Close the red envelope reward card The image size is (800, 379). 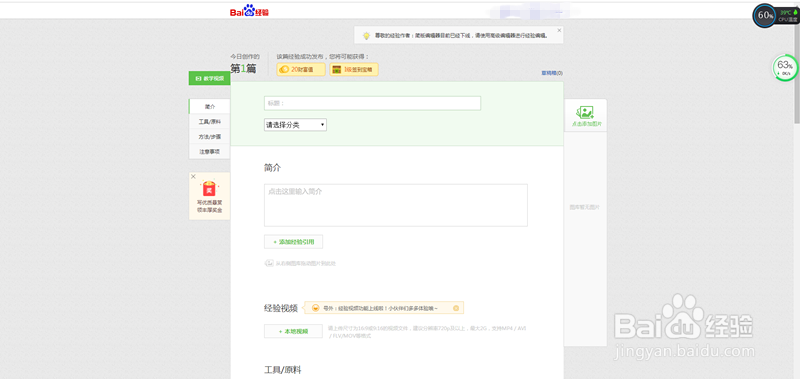[193, 176]
